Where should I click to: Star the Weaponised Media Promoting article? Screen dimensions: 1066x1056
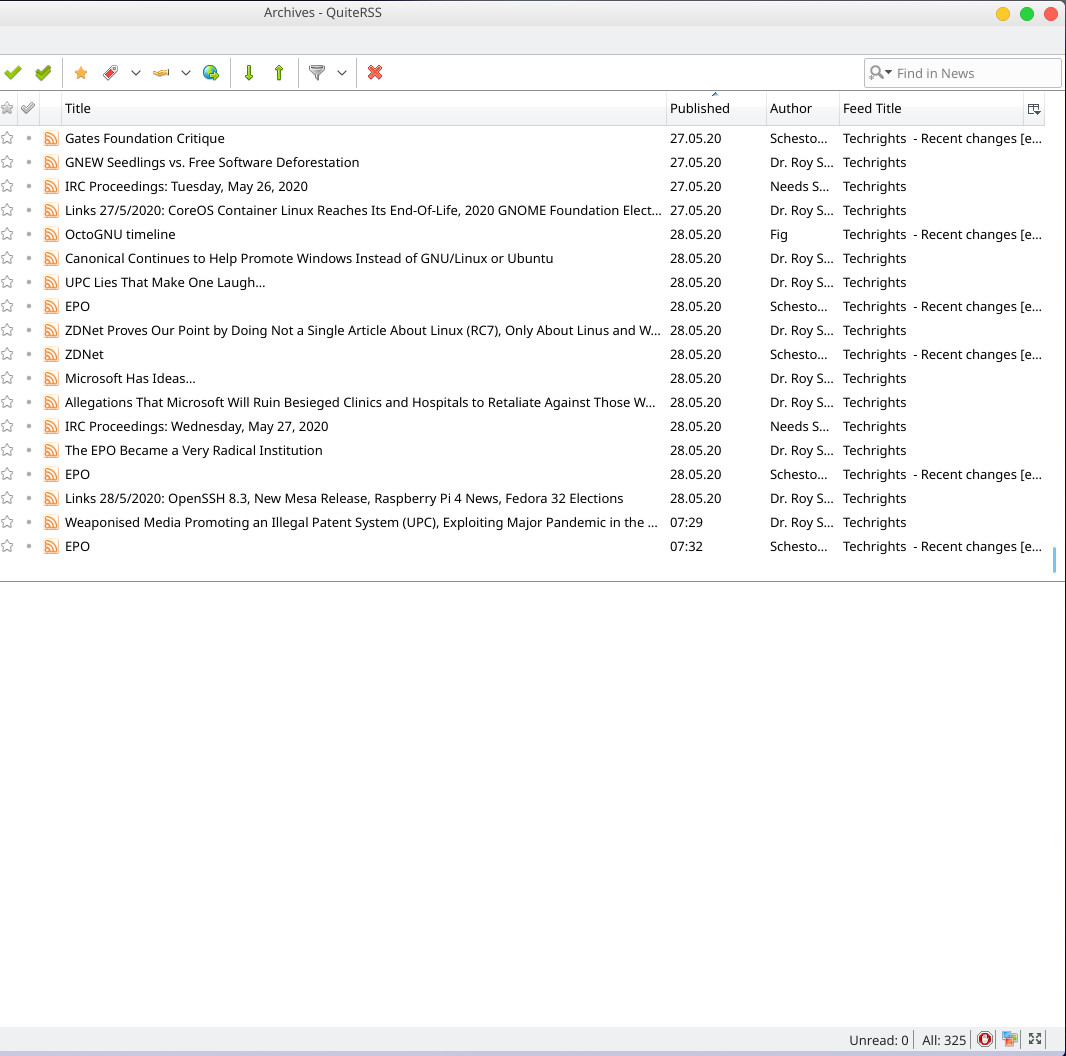tap(7, 522)
